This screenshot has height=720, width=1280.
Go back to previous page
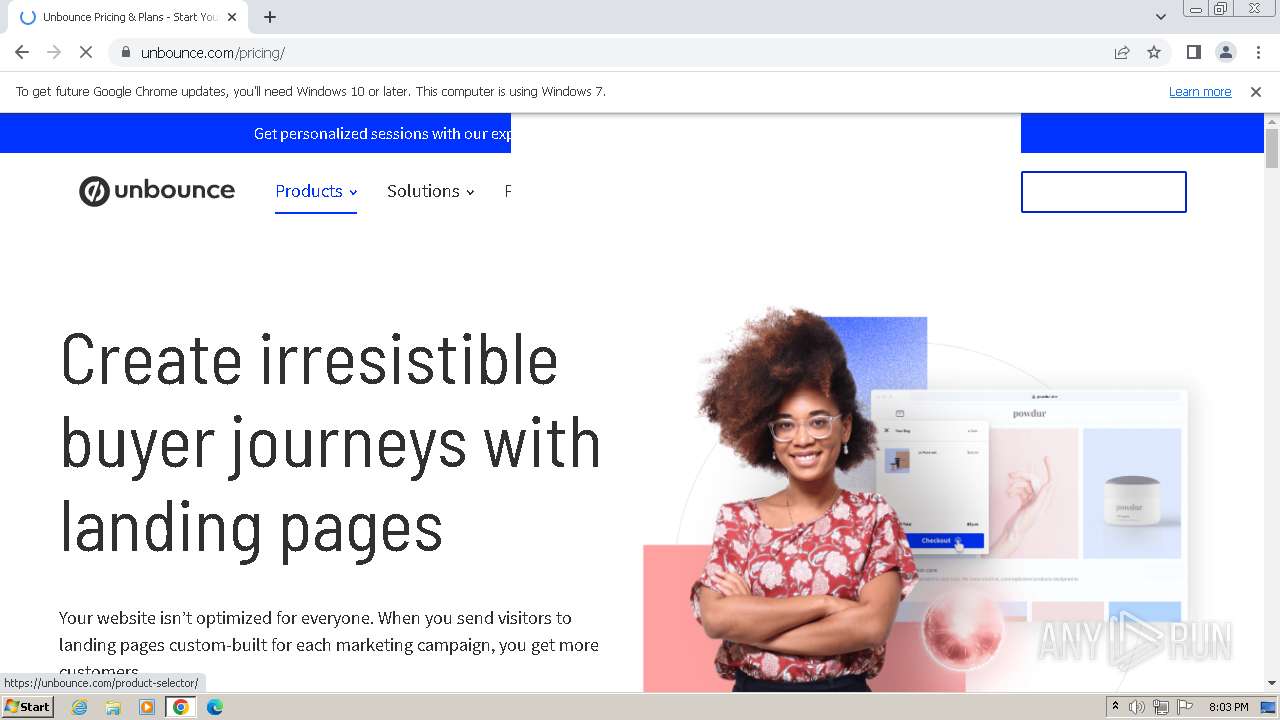point(22,52)
